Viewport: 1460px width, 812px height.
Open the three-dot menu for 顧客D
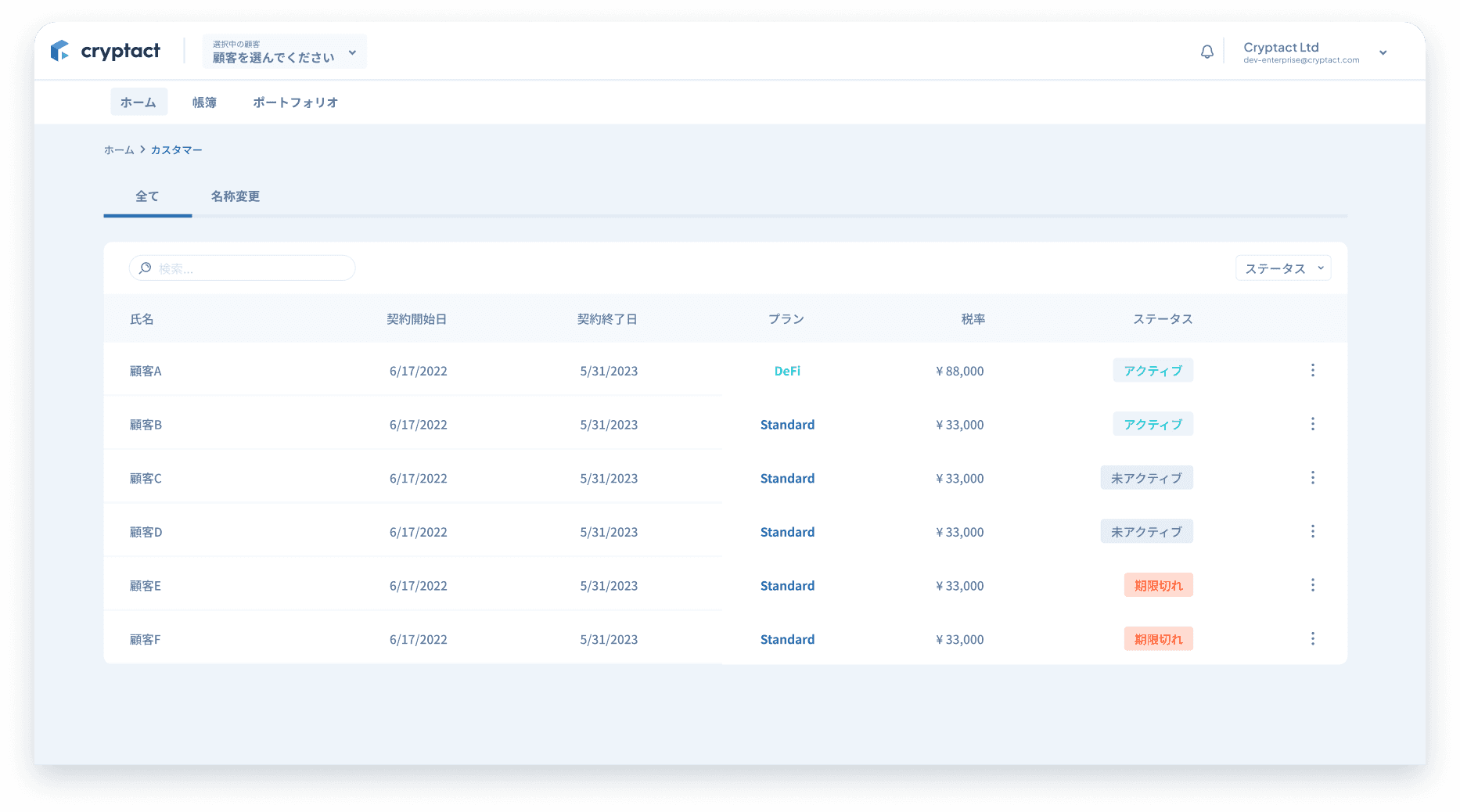(1312, 531)
